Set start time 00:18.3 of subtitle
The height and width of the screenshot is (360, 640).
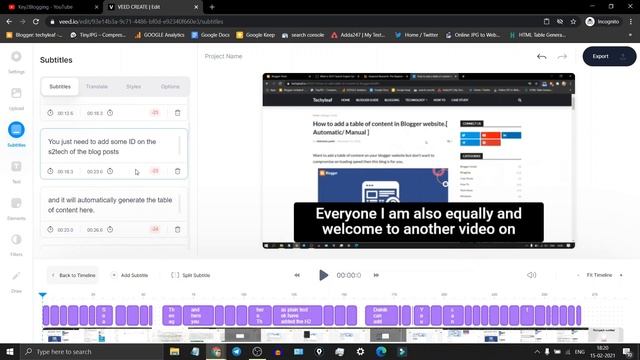(x=65, y=171)
